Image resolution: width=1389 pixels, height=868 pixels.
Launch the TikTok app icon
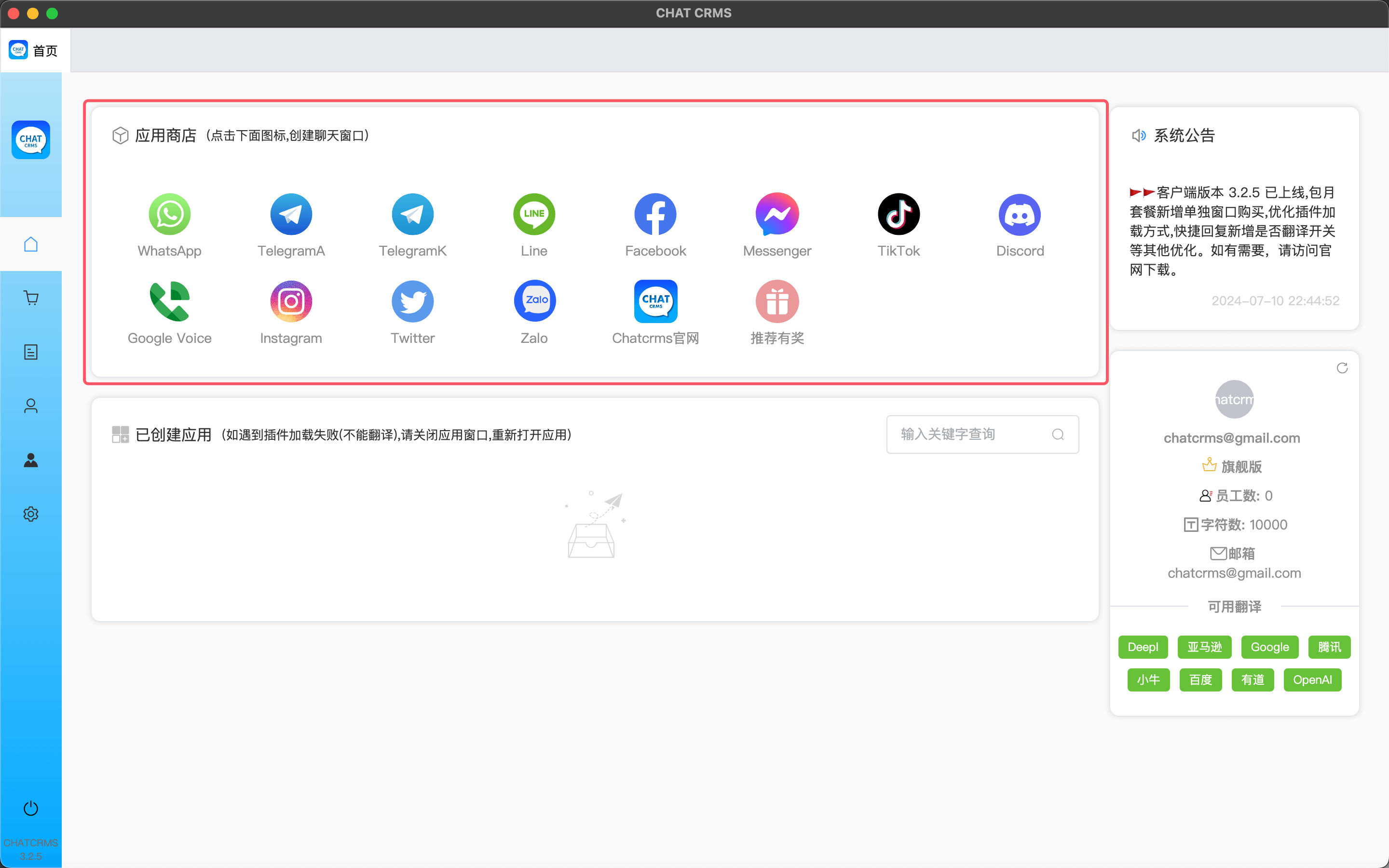pos(898,214)
